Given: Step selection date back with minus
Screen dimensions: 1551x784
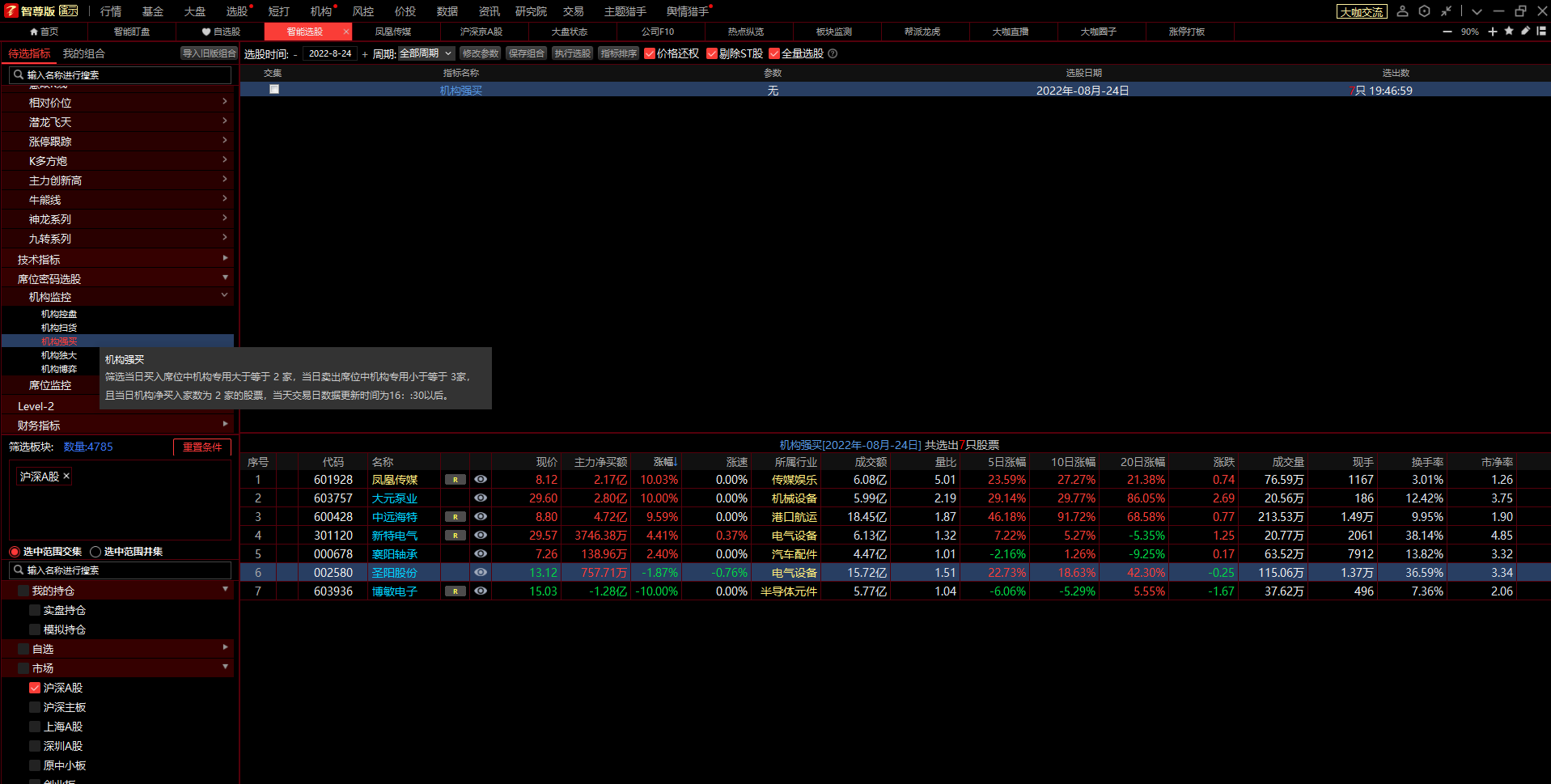Looking at the screenshot, I should (x=295, y=54).
